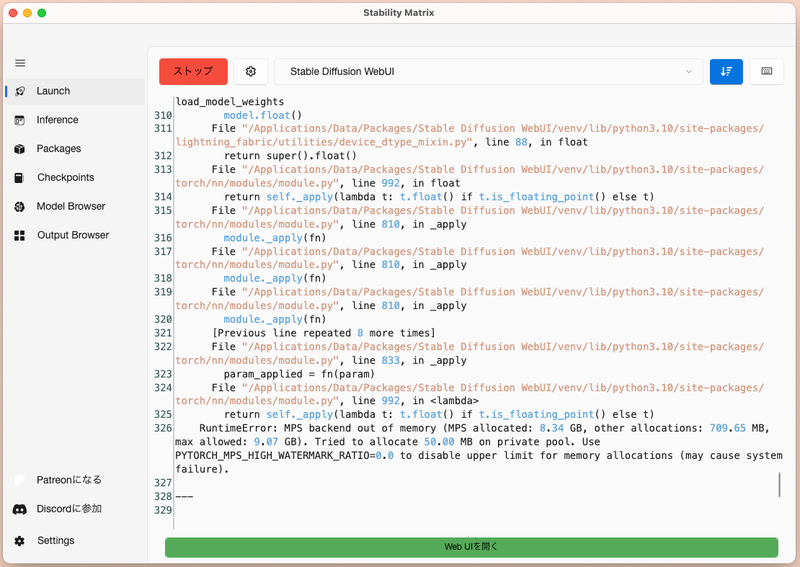The width and height of the screenshot is (800, 567).
Task: Click the red ストップ stop button
Action: pyautogui.click(x=193, y=71)
